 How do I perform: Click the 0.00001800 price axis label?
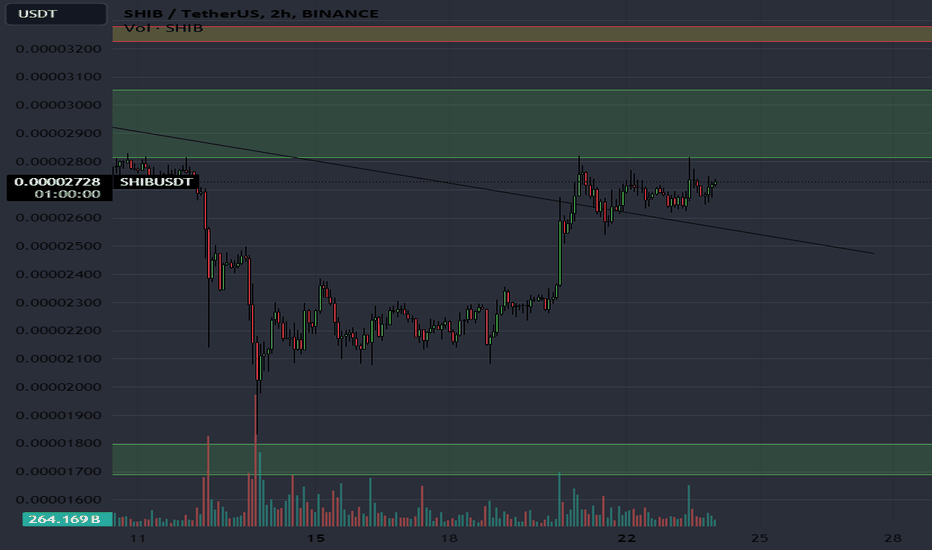pos(58,443)
